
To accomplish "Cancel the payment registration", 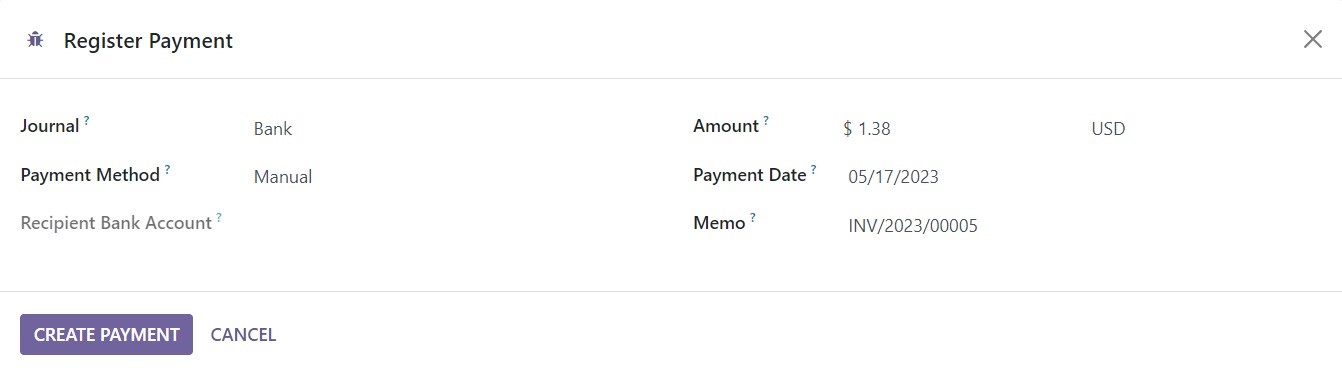I will click(243, 335).
